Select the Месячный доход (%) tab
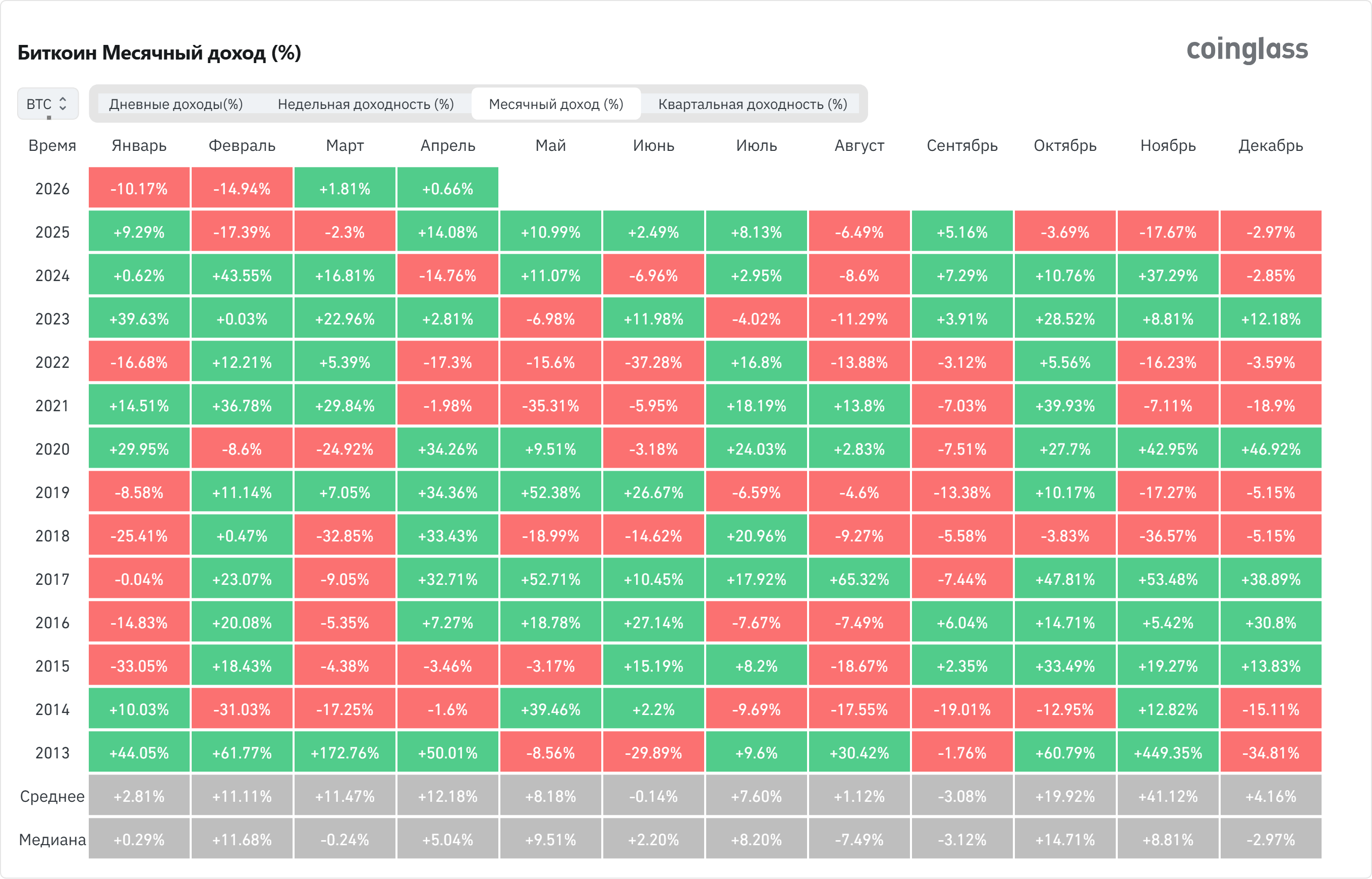The height and width of the screenshot is (879, 1372). click(x=556, y=104)
